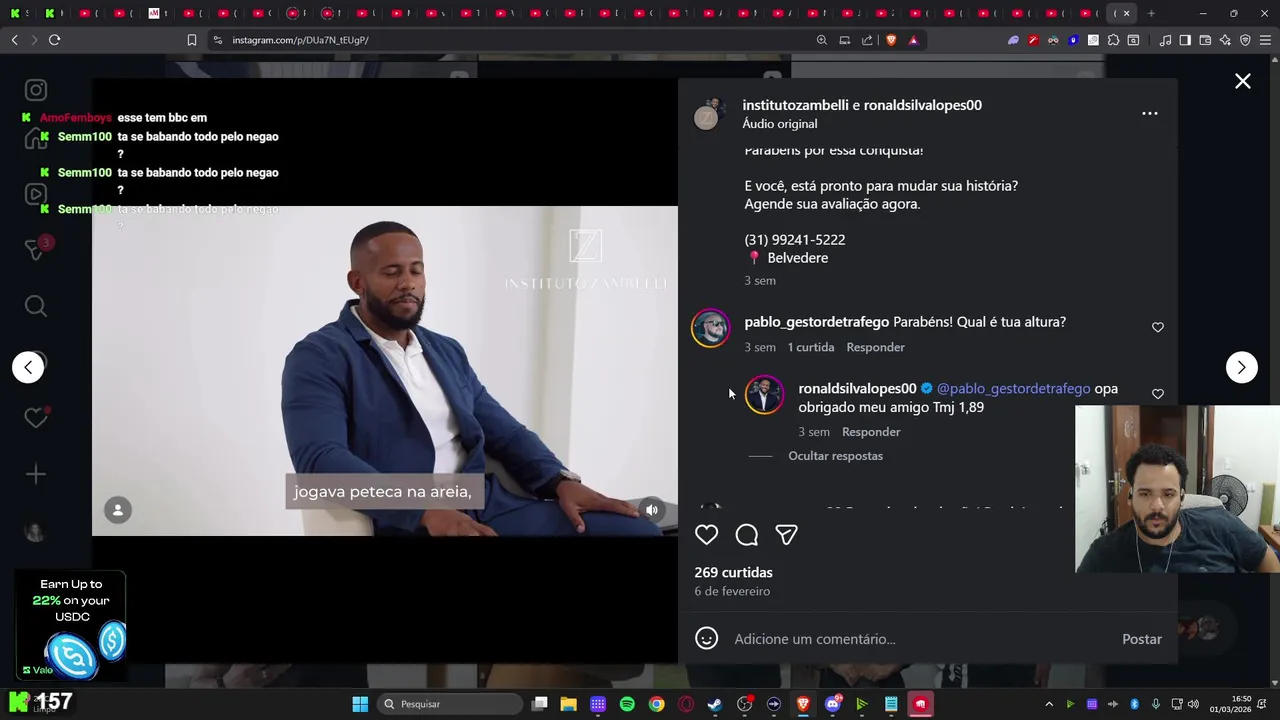Collapse replies with Ocultar respostas
Image resolution: width=1280 pixels, height=720 pixels.
point(835,456)
